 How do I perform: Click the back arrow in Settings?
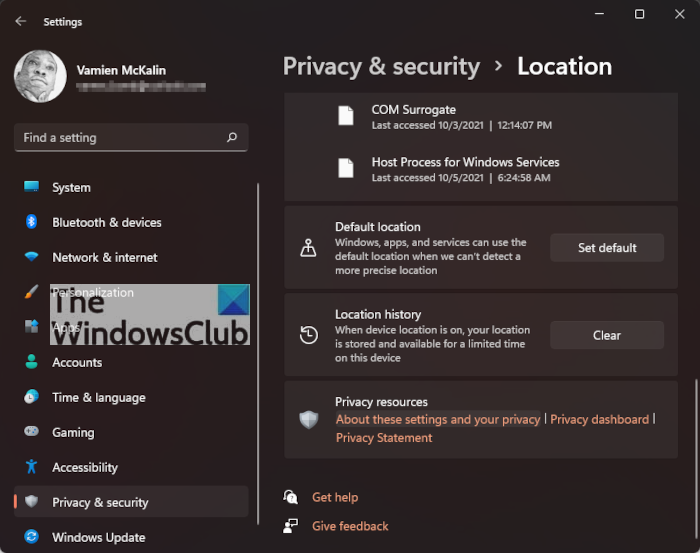pos(21,21)
